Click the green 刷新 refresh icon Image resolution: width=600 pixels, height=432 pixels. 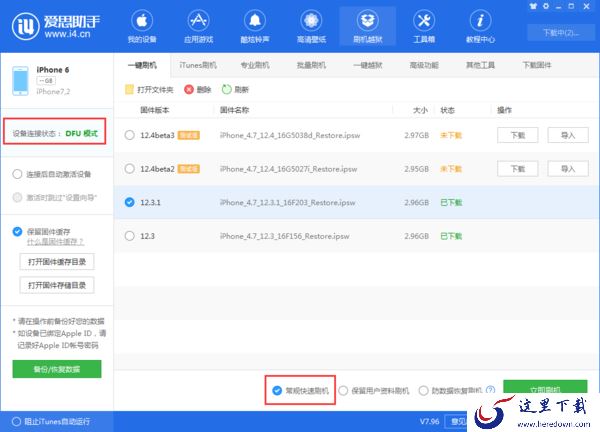[227, 90]
